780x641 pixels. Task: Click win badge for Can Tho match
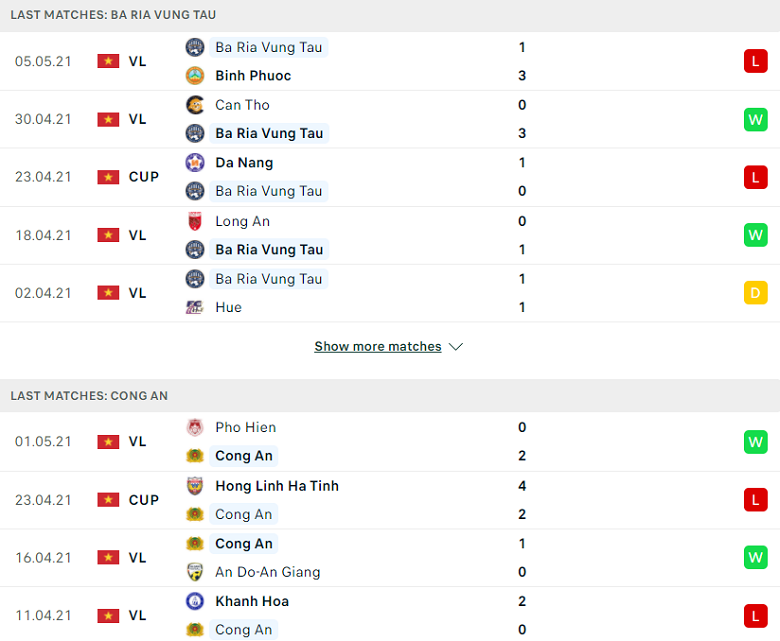tap(755, 119)
